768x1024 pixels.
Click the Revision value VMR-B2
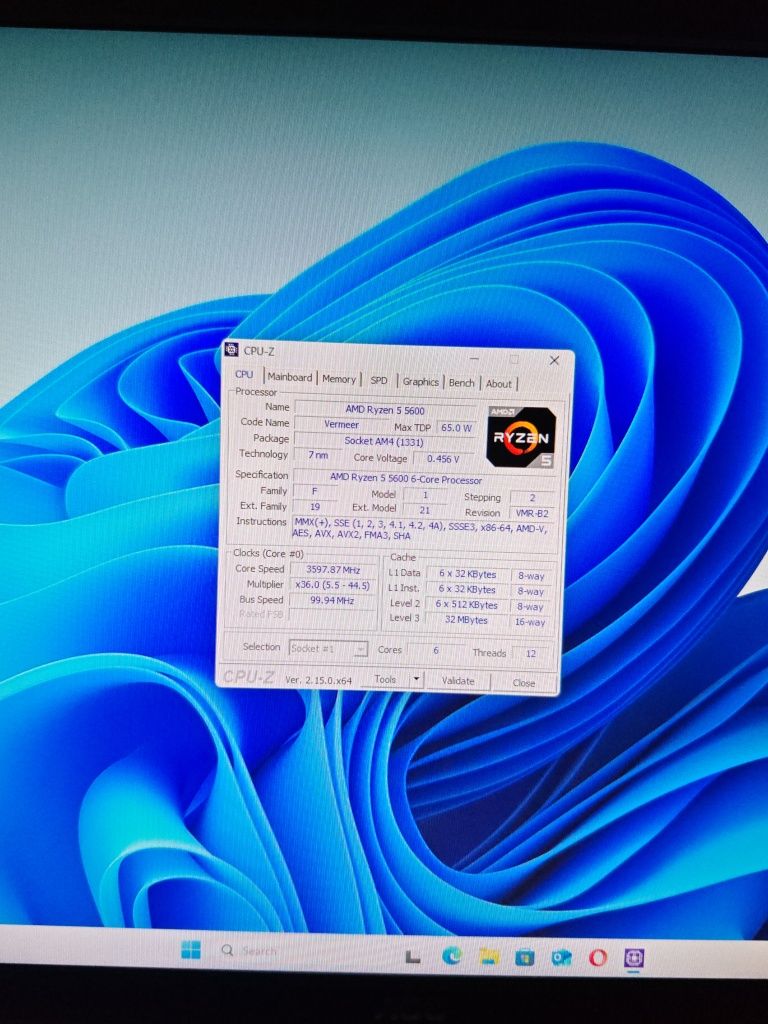click(532, 513)
